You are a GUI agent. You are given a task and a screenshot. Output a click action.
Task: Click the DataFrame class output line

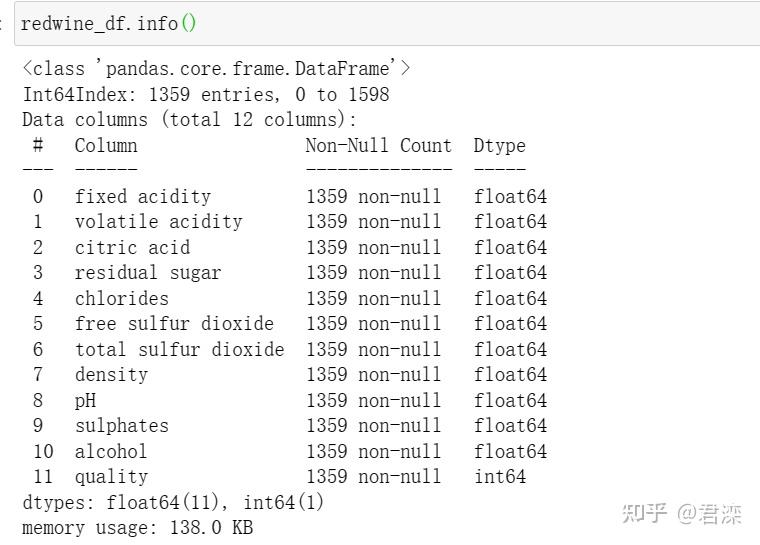point(216,68)
